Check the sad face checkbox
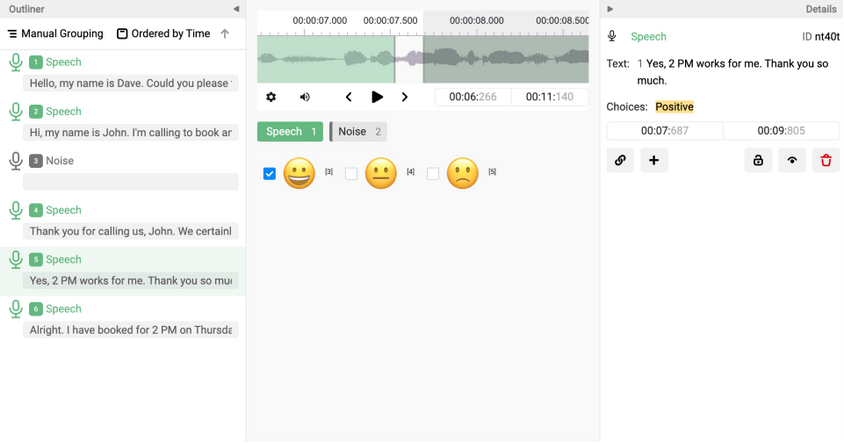Screen dimensions: 844x443 tap(433, 173)
